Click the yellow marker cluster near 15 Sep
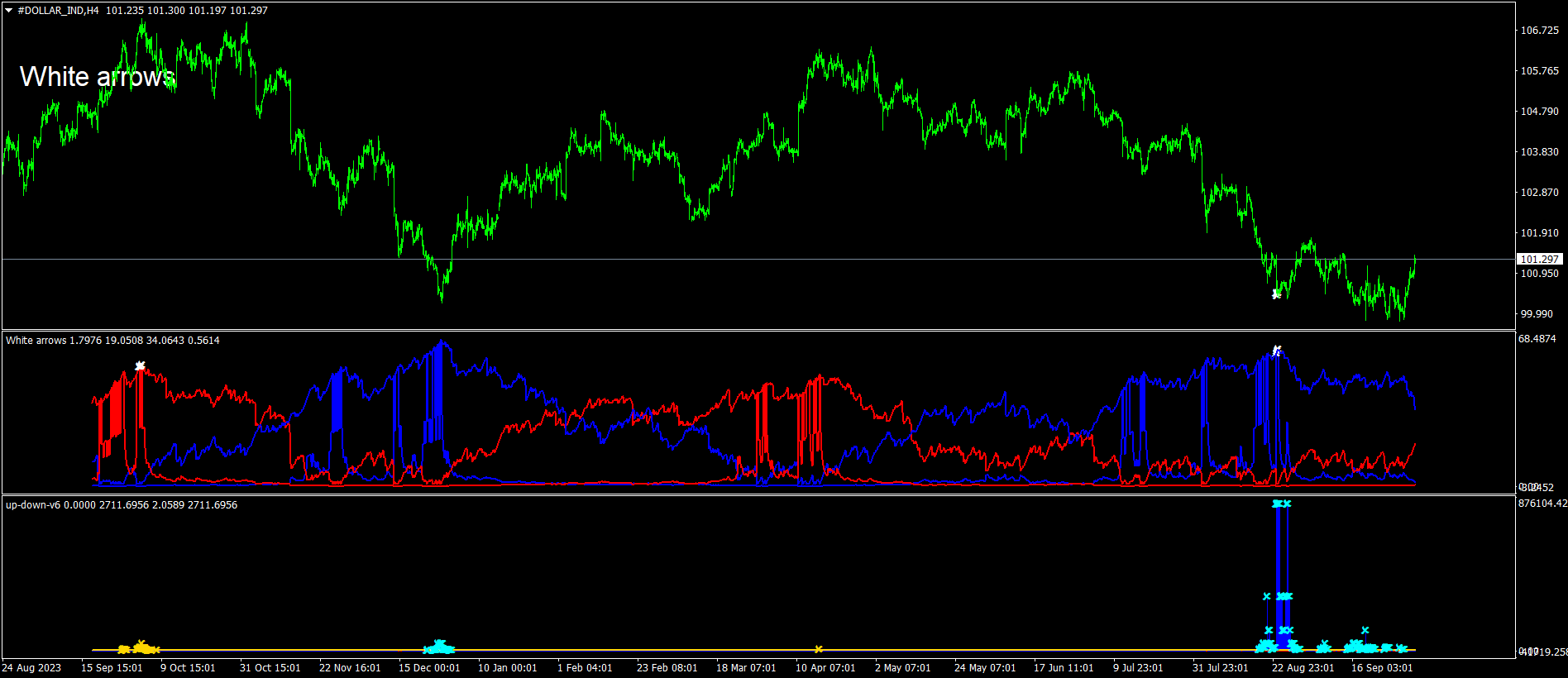This screenshot has width=1568, height=678. [139, 648]
